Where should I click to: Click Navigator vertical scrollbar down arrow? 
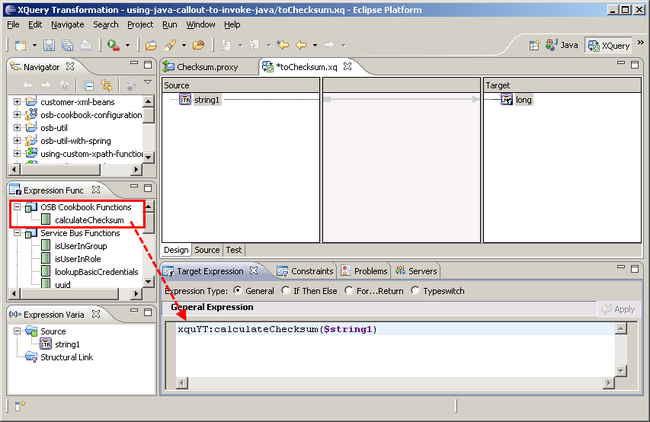[148, 157]
